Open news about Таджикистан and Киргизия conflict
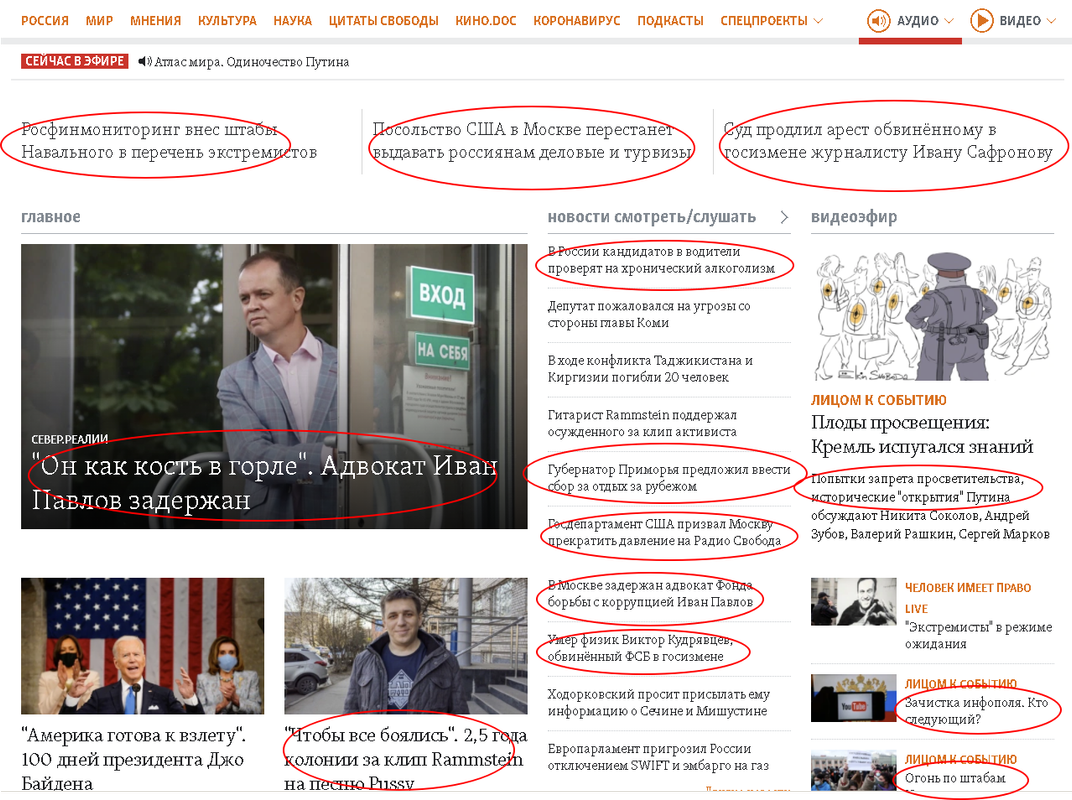Viewport: 1072px width, 800px height. pyautogui.click(x=650, y=369)
